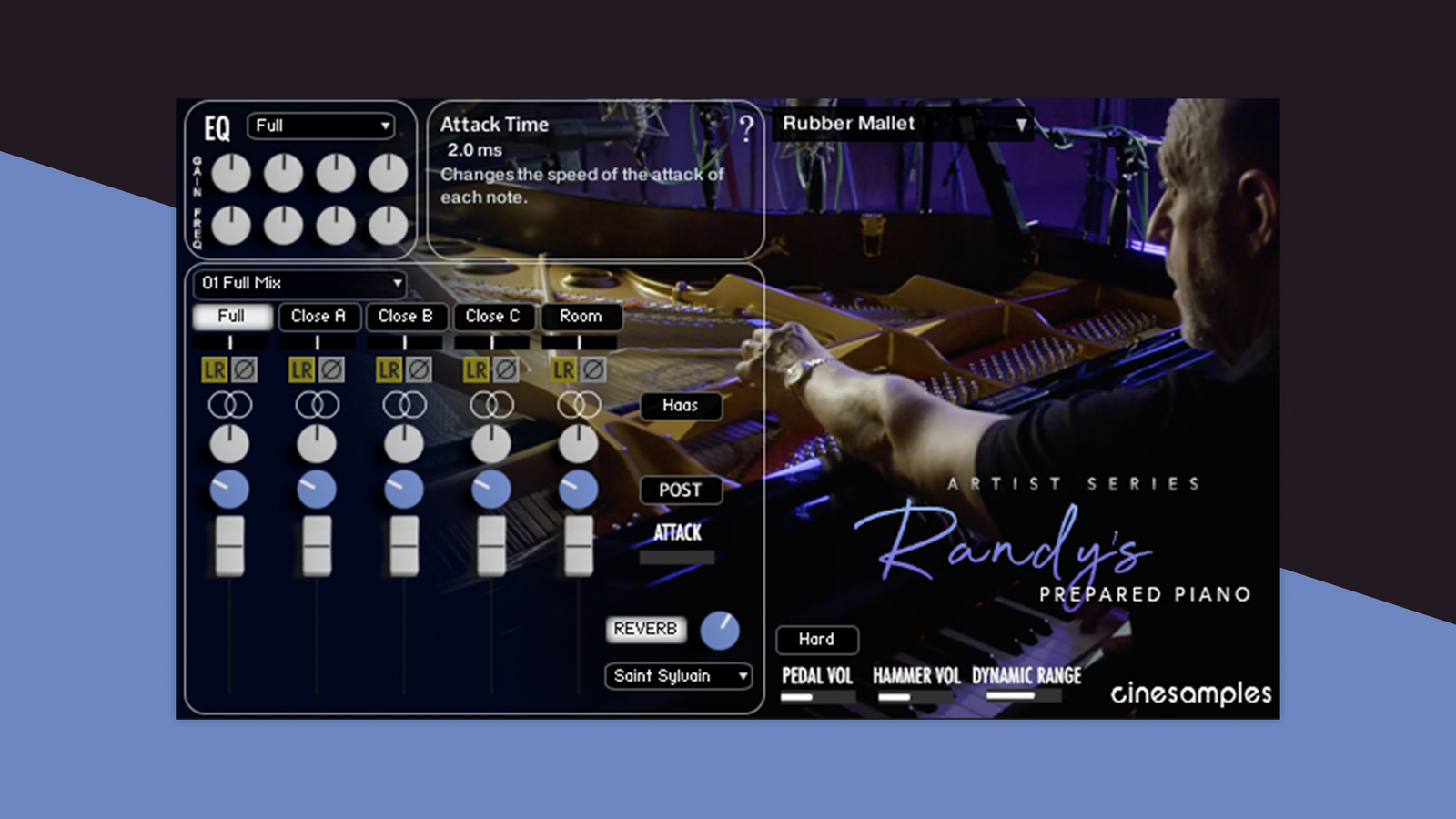
Task: Toggle the REVERB switch
Action: coord(645,629)
